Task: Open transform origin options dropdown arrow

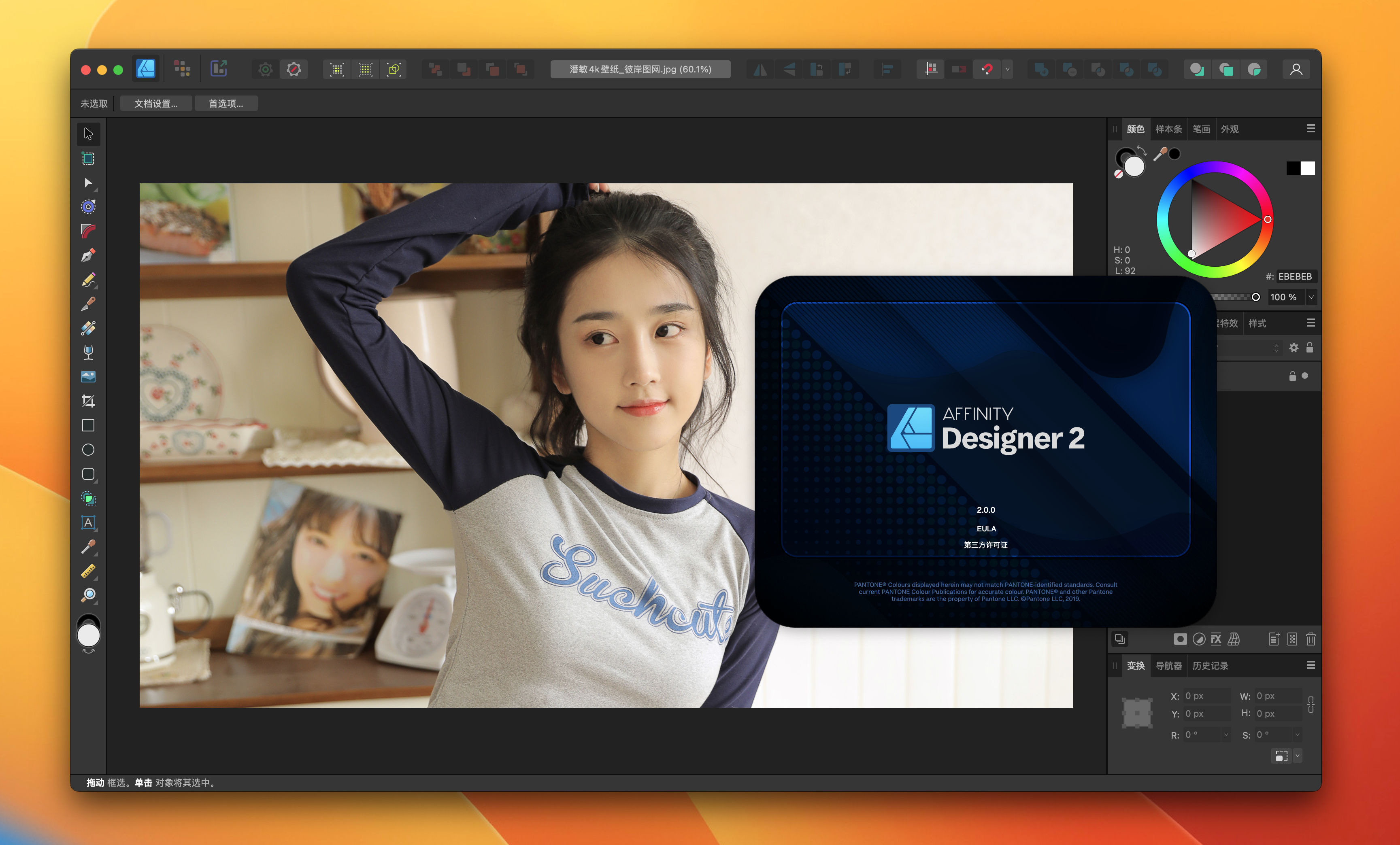Action: click(x=1297, y=756)
